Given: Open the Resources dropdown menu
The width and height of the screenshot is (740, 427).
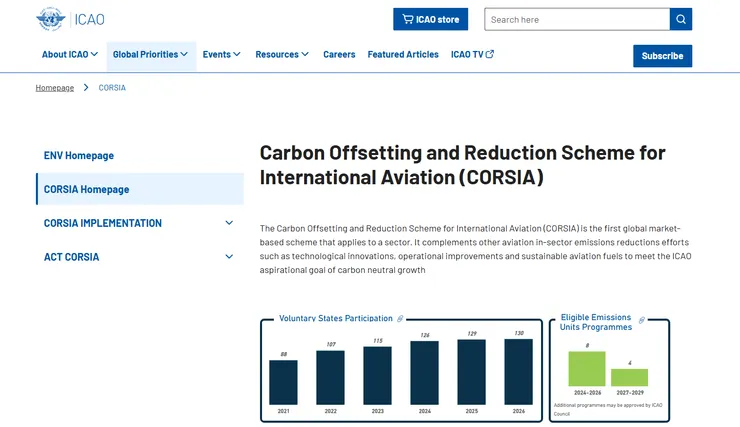Looking at the screenshot, I should (282, 55).
